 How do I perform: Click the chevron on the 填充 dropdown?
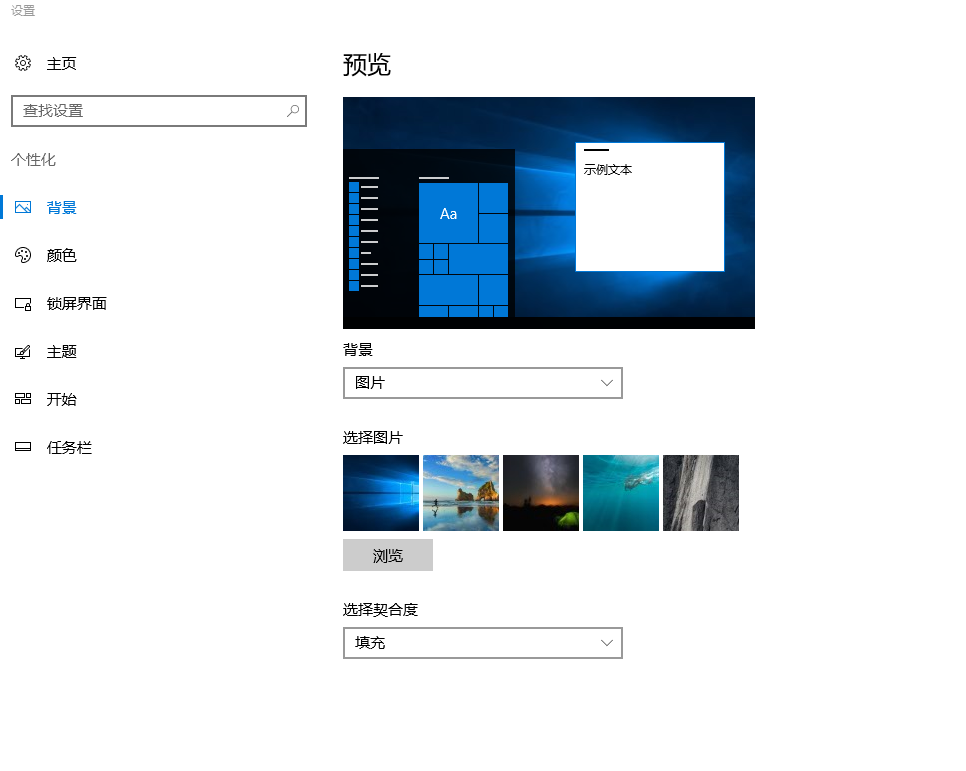click(x=606, y=643)
